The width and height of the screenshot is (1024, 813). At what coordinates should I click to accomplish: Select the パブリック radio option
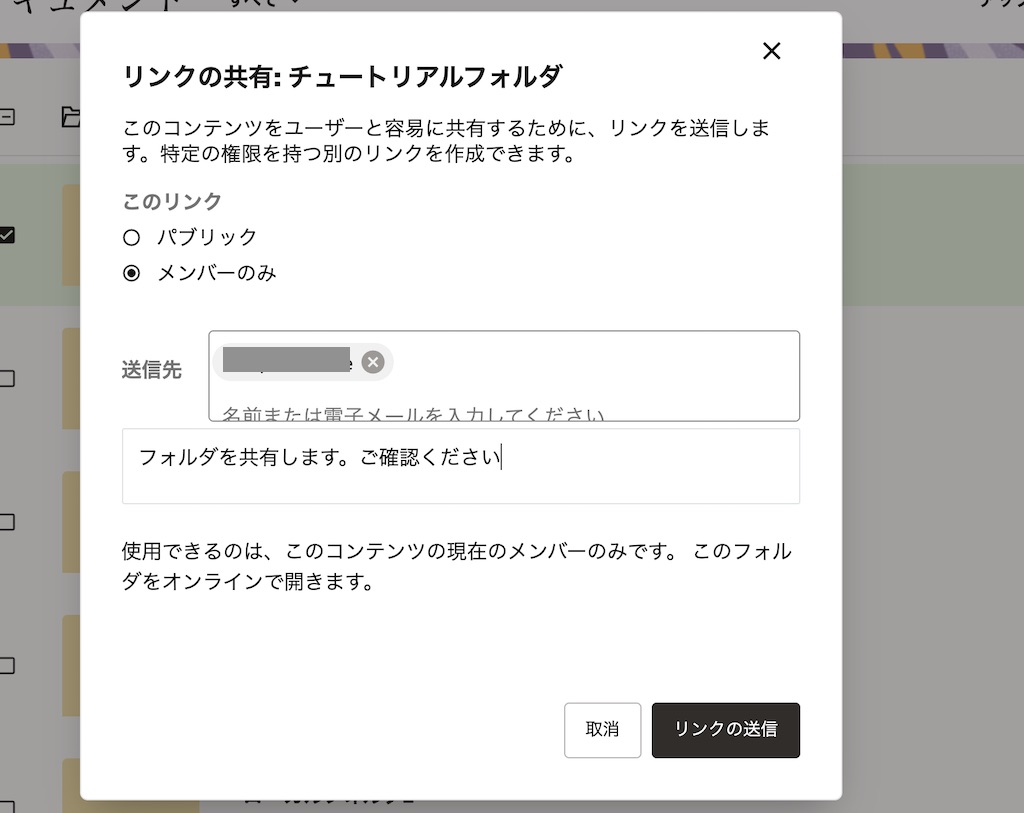(x=131, y=237)
